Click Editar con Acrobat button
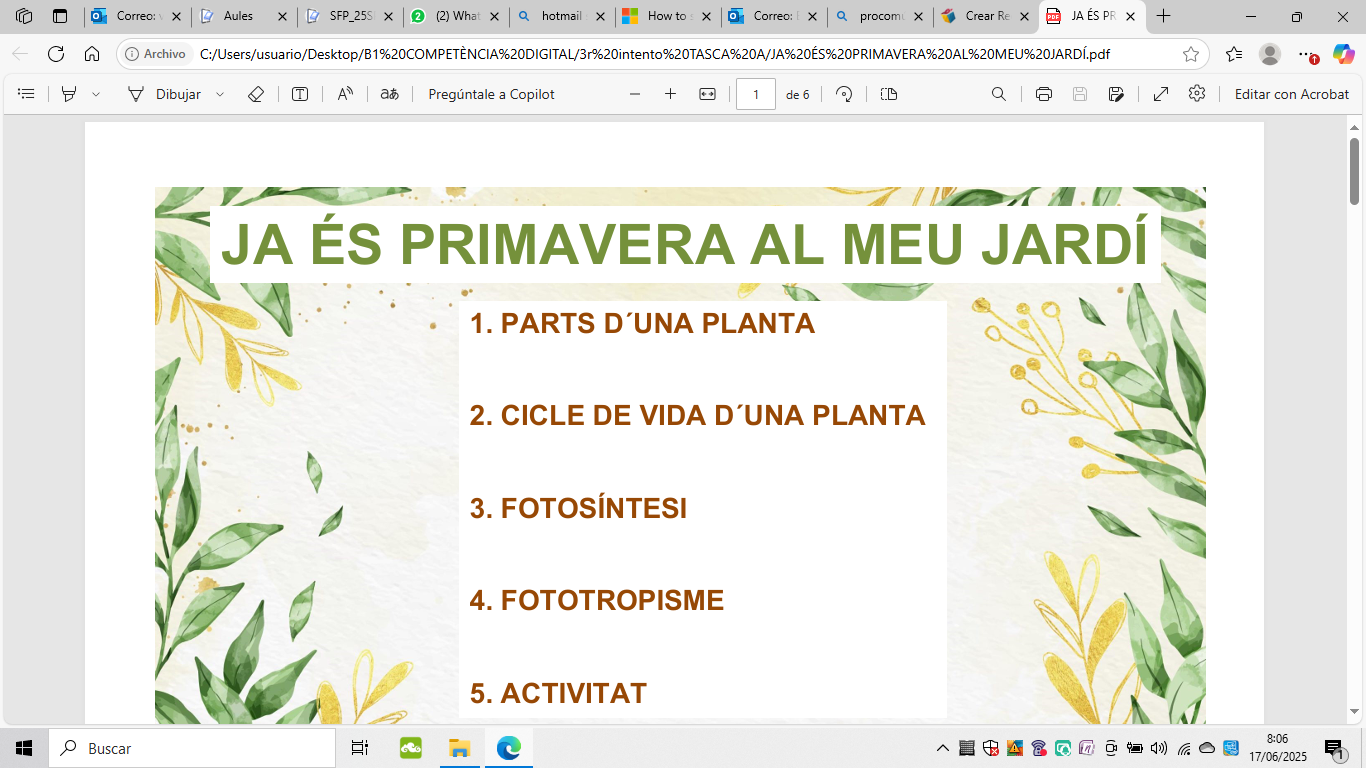 1292,94
